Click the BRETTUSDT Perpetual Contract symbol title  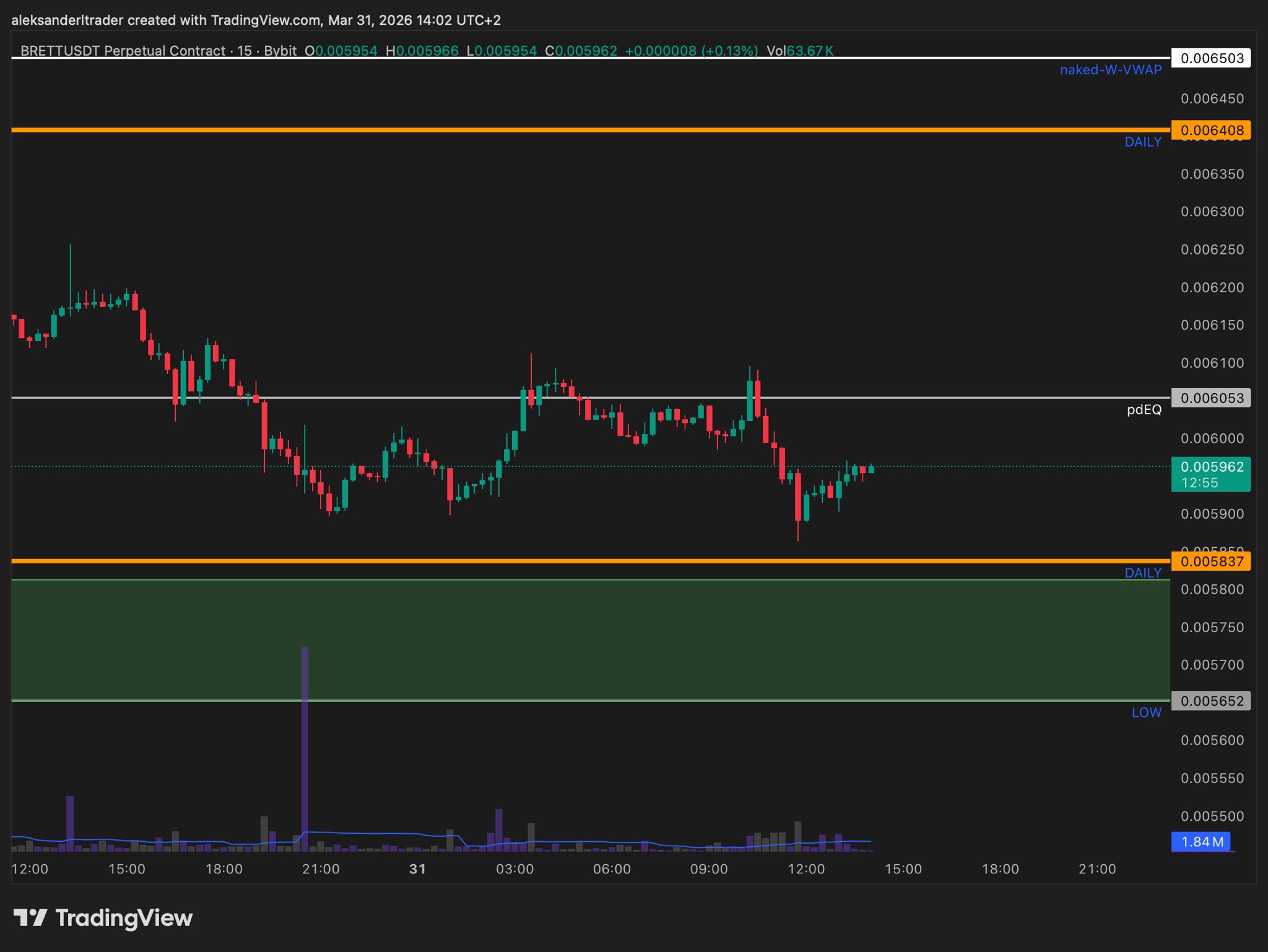[x=123, y=51]
